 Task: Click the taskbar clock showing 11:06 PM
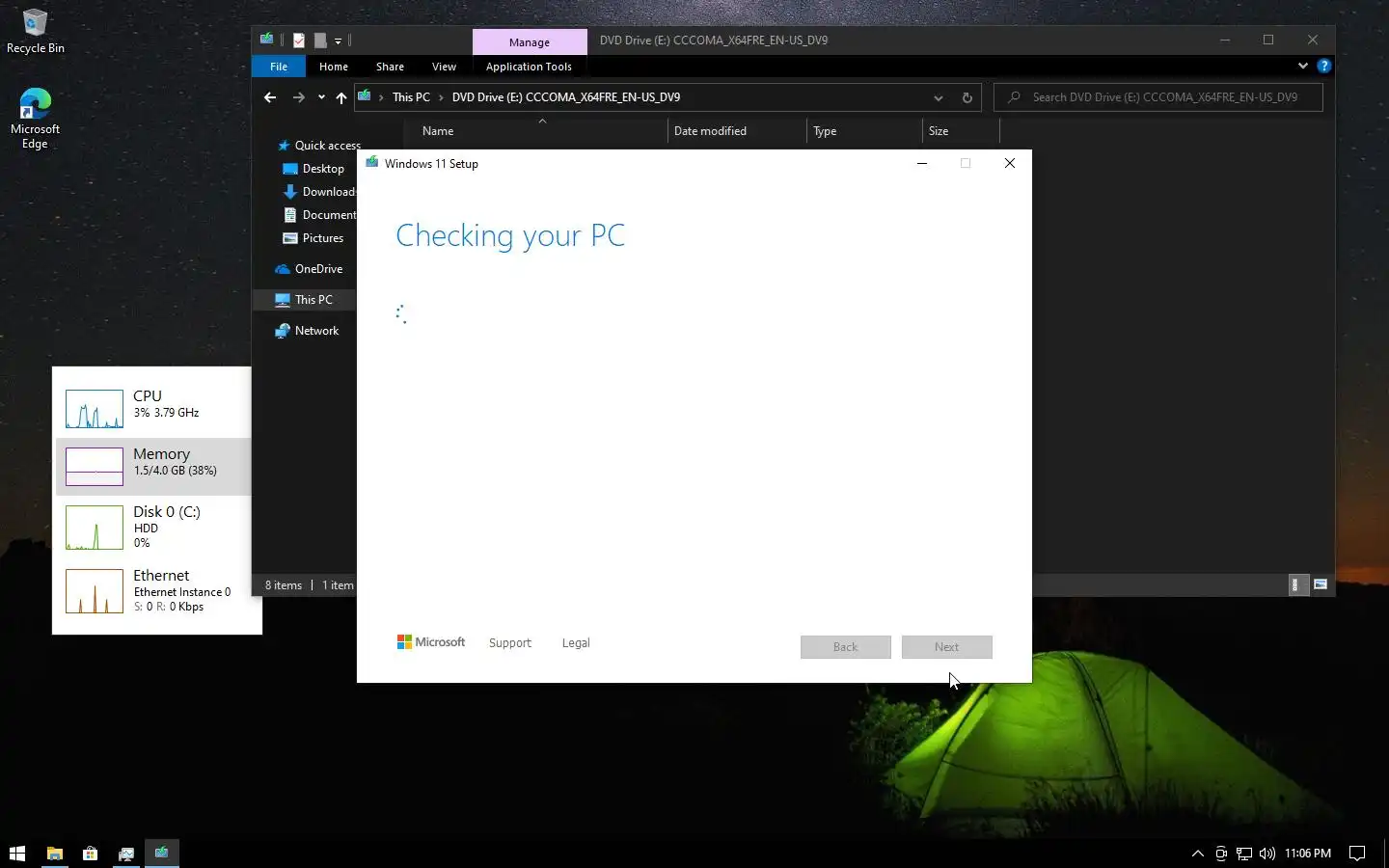click(1307, 853)
